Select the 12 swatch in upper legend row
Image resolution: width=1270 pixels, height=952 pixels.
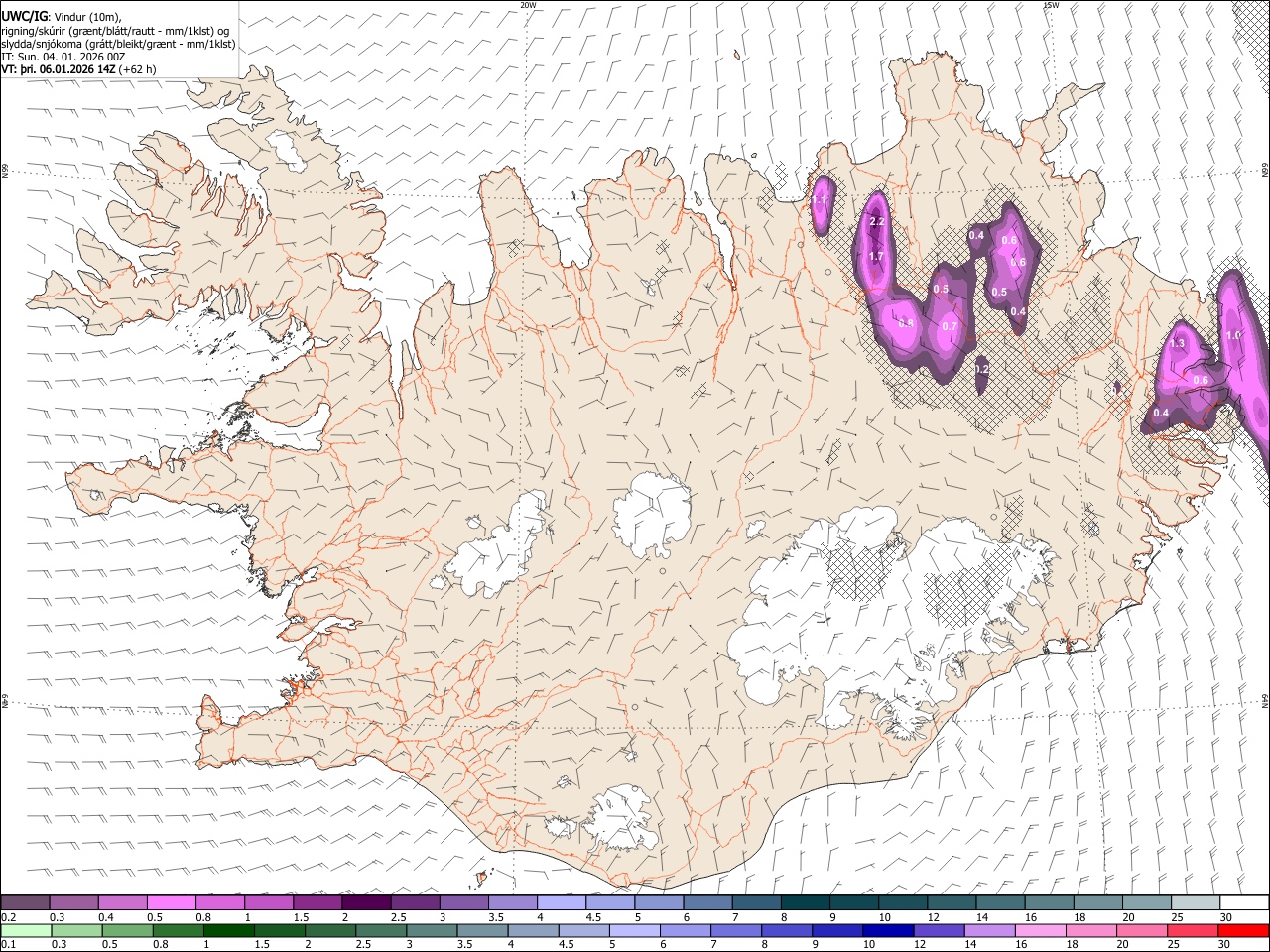[x=952, y=902]
